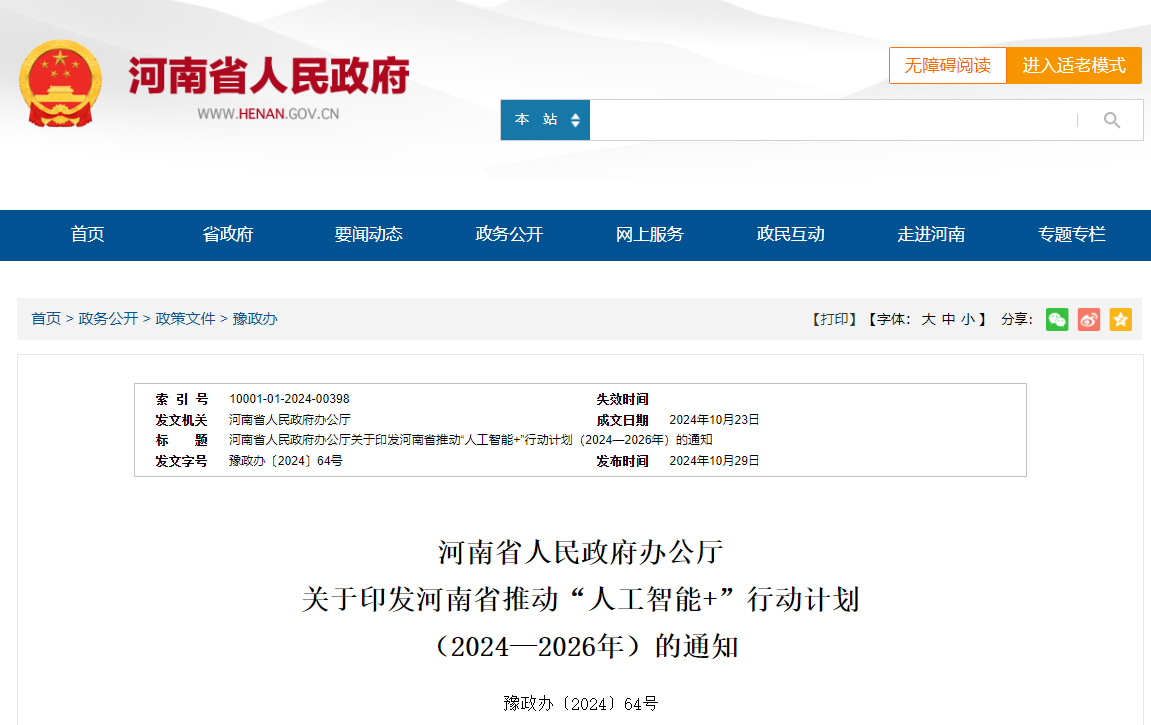Open the 本站 search scope dropdown
Image resolution: width=1151 pixels, height=725 pixels.
(x=544, y=119)
